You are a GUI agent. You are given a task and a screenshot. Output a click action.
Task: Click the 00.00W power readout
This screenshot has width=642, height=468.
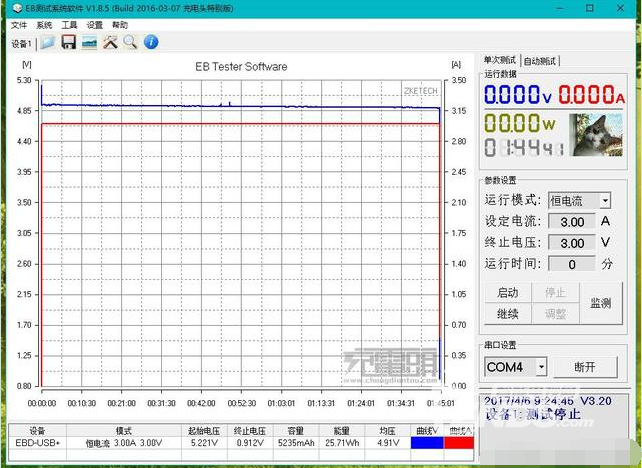(x=520, y=123)
